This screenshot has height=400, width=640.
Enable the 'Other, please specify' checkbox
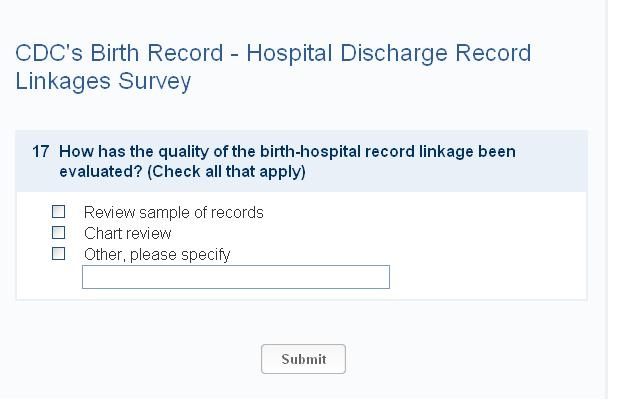[x=59, y=254]
